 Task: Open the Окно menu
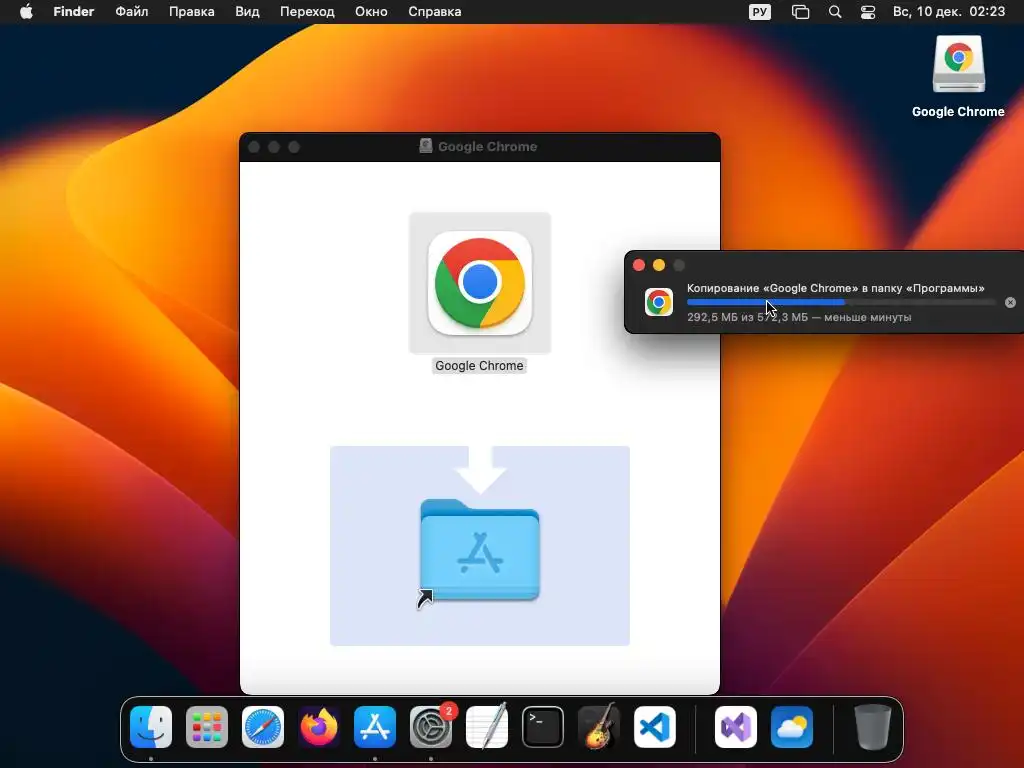click(371, 12)
